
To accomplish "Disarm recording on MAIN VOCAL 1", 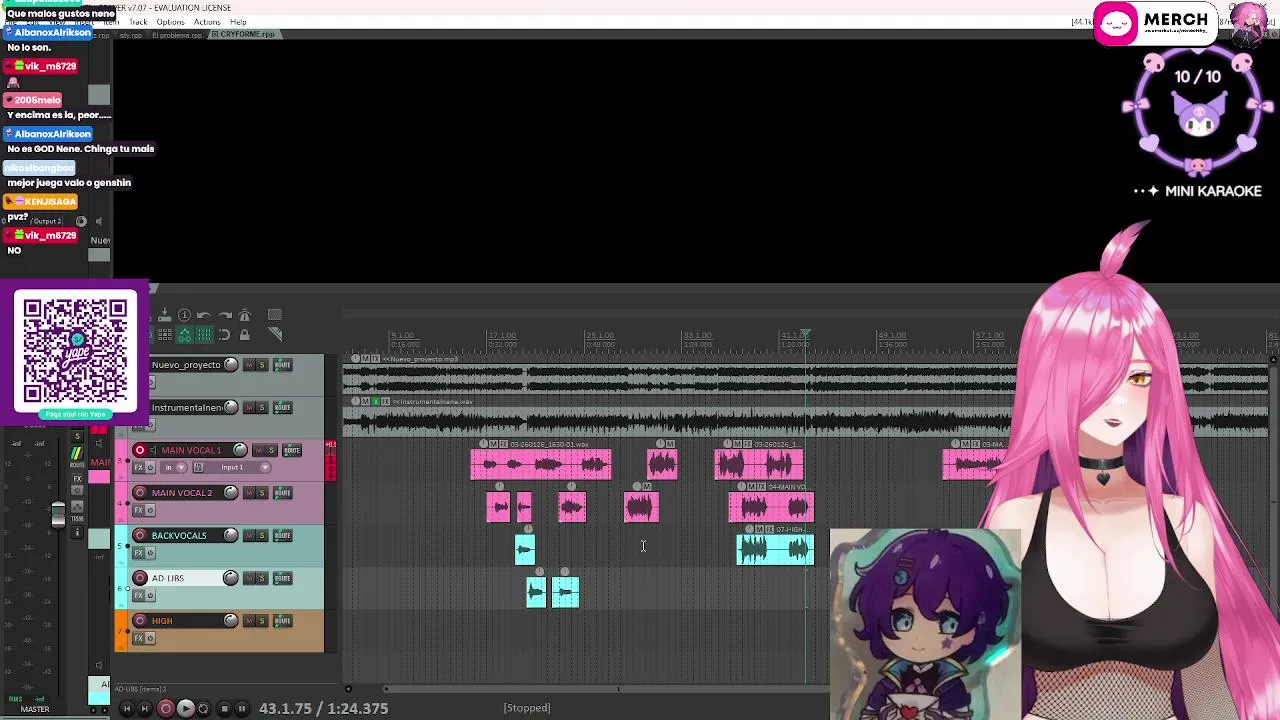I will tap(140, 450).
